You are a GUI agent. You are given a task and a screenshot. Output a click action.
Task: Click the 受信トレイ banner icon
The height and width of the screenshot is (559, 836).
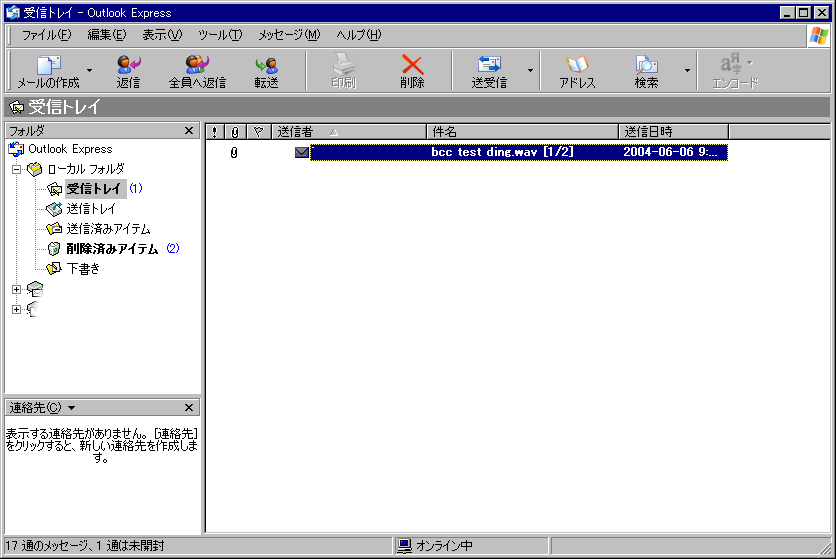(x=17, y=107)
